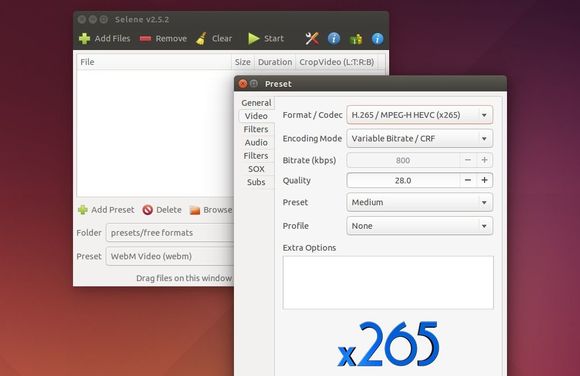Click the first blue info icon
The image size is (580, 376).
pos(334,38)
